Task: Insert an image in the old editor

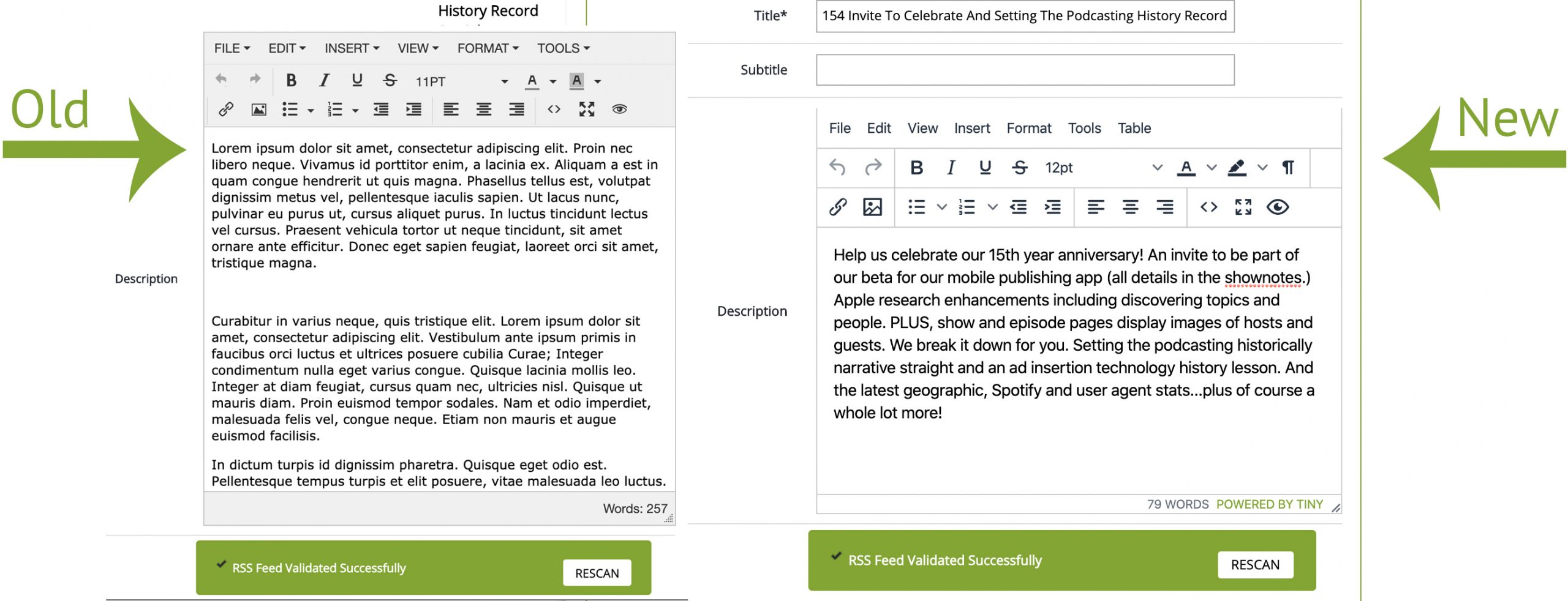Action: [258, 110]
